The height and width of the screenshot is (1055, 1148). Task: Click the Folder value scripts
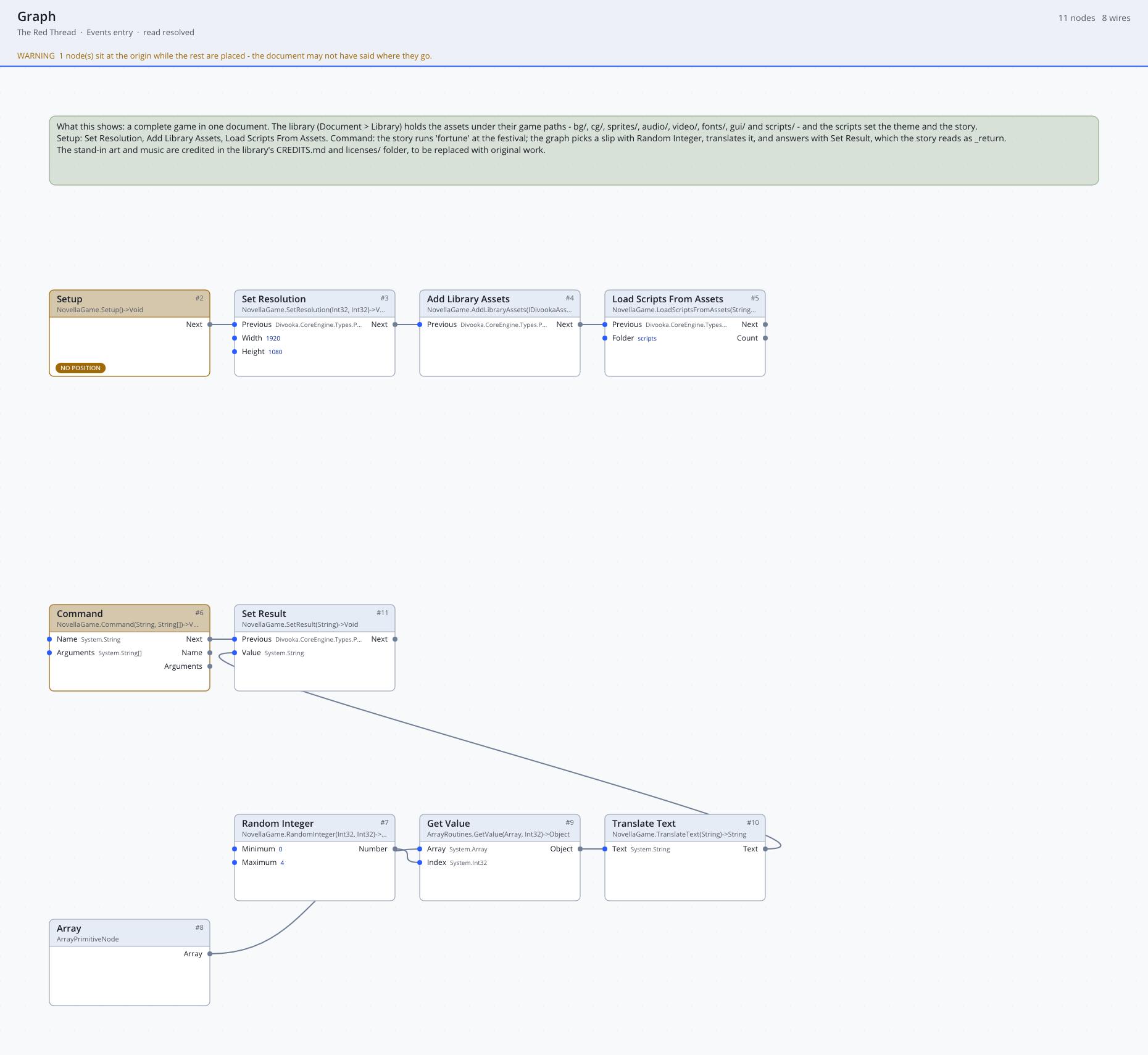pos(647,338)
